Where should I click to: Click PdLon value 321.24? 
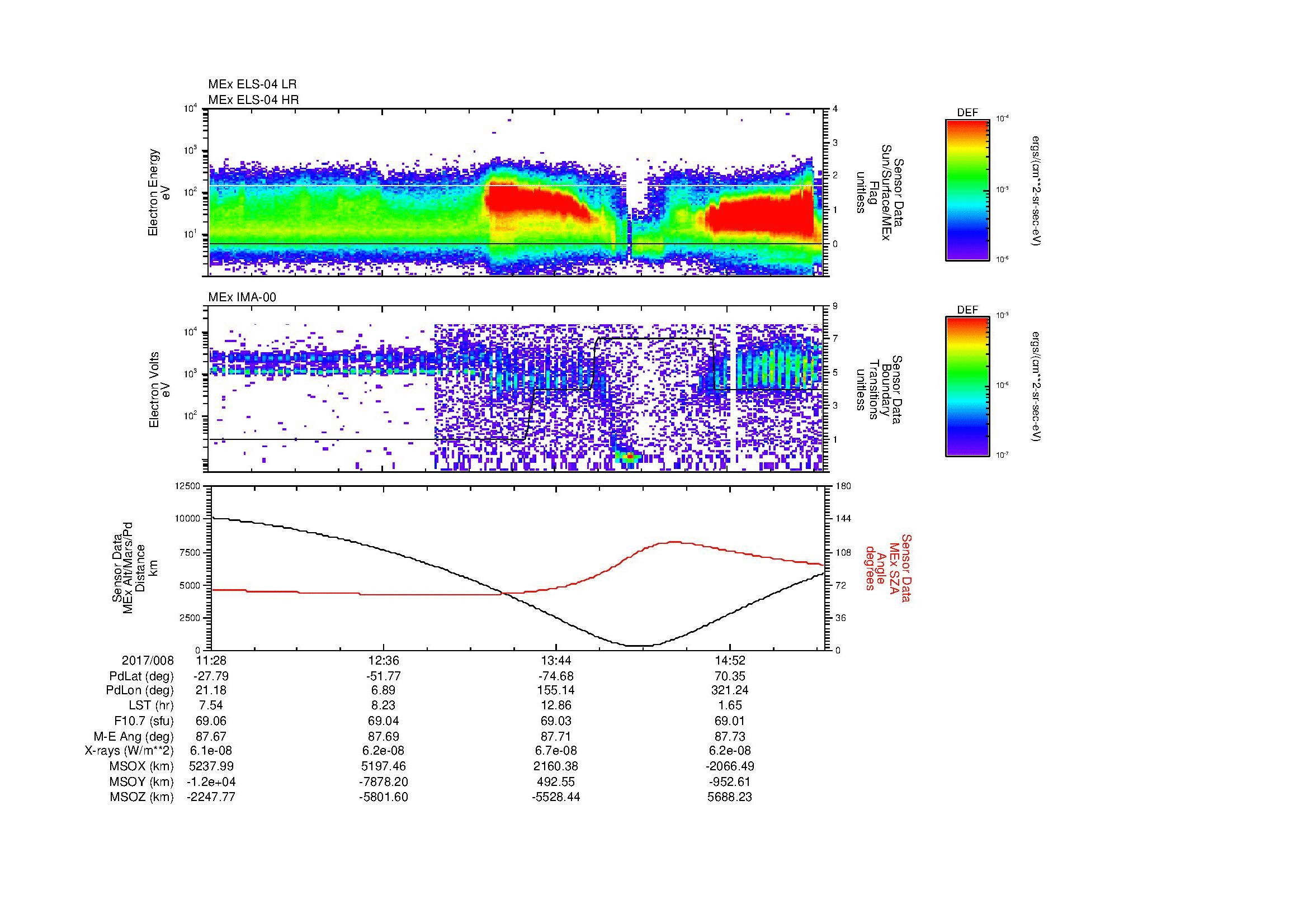click(x=730, y=690)
